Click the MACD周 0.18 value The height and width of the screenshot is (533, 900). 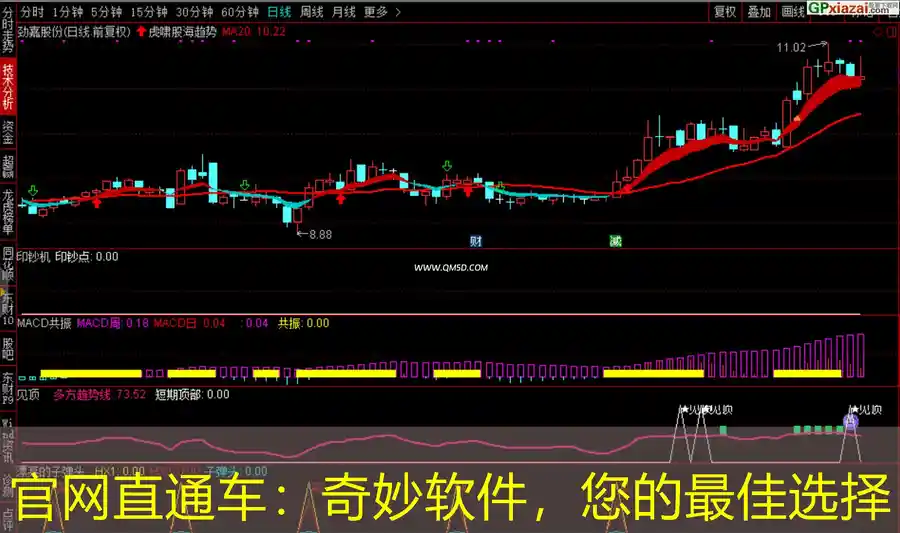point(112,323)
